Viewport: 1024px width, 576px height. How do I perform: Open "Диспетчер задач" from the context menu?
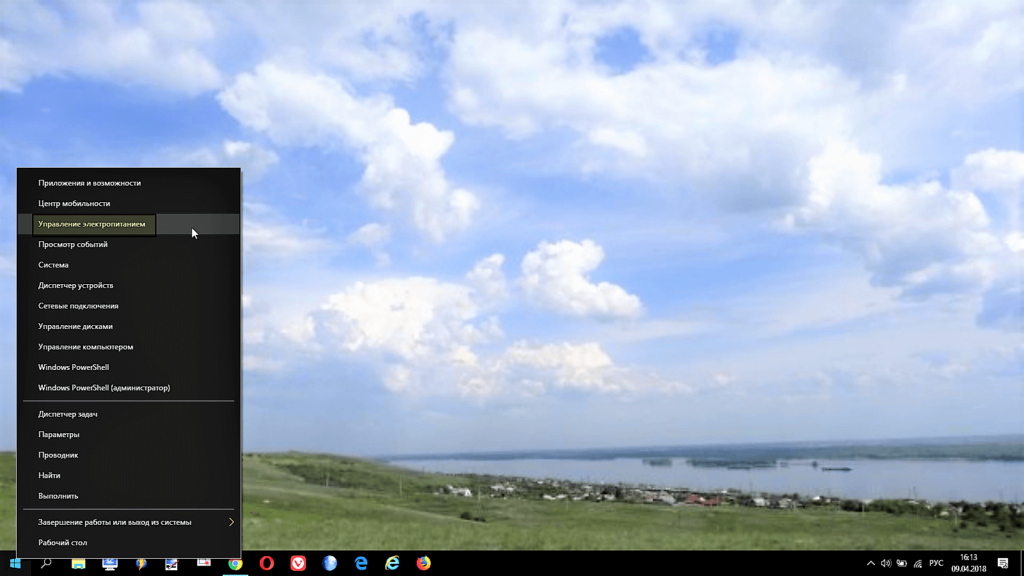click(68, 414)
